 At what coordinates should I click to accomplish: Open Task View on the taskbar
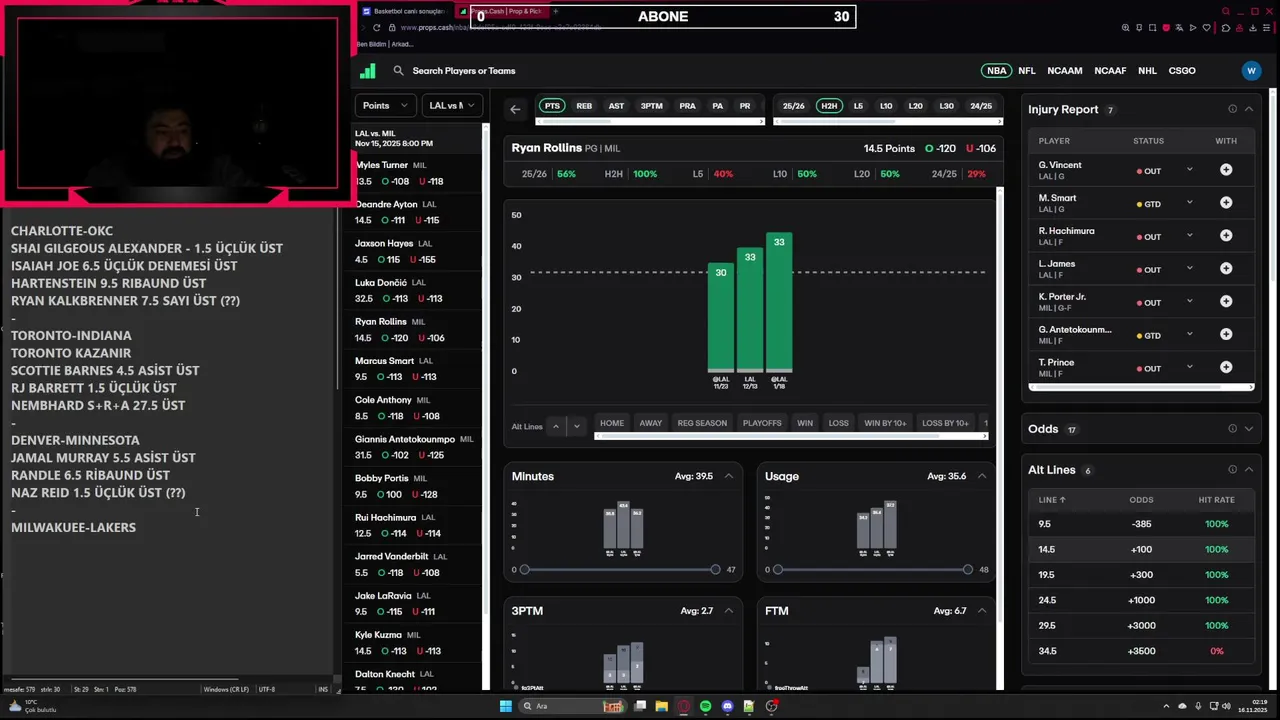click(x=639, y=706)
